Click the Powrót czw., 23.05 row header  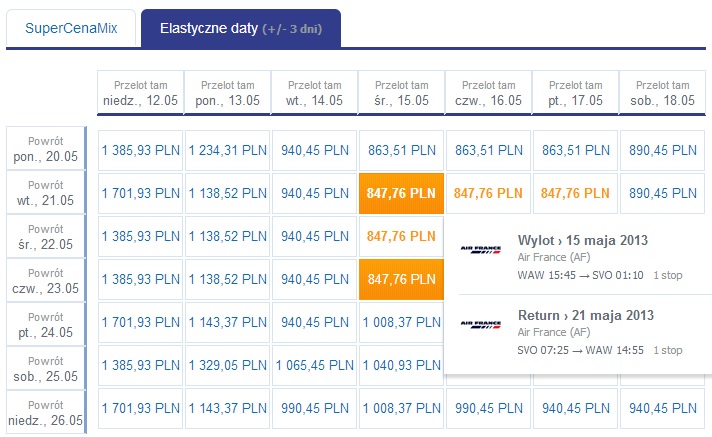46,281
